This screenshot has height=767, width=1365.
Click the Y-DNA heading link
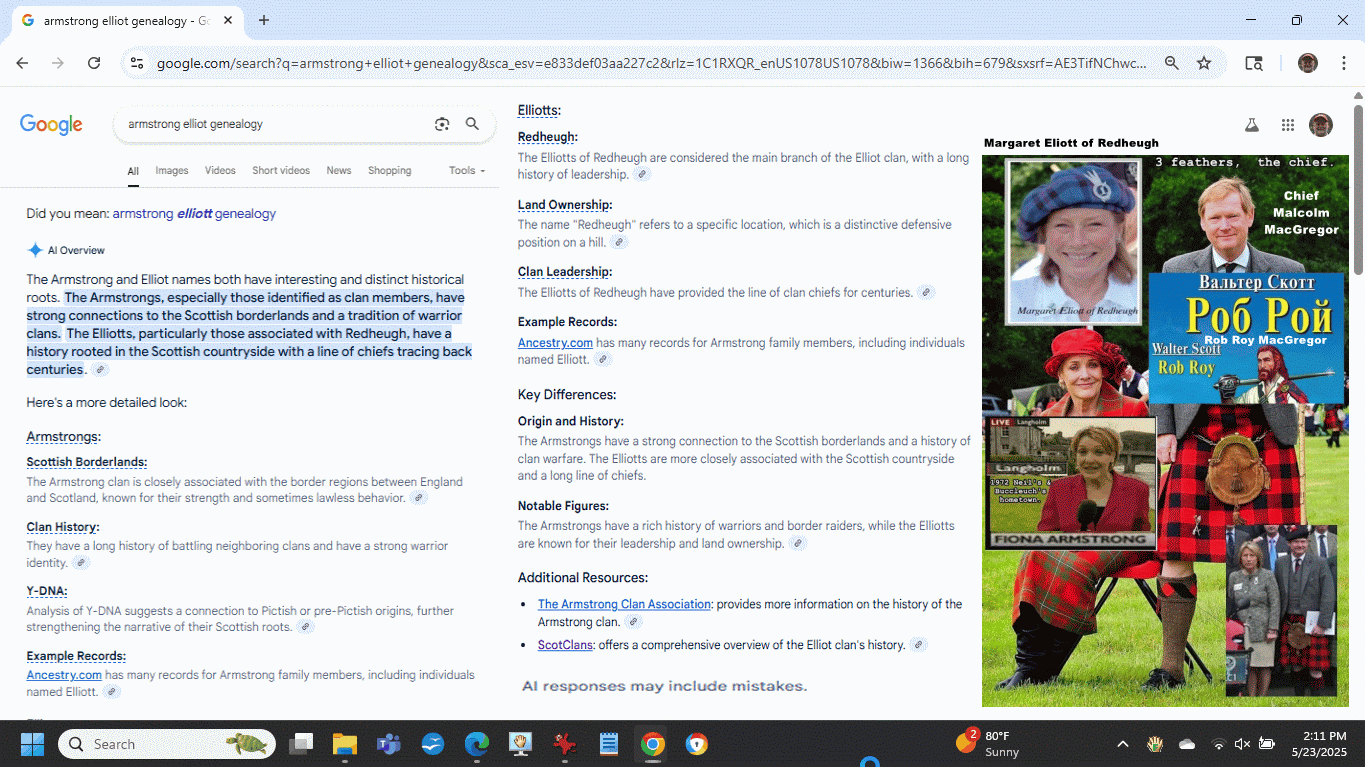pos(46,591)
